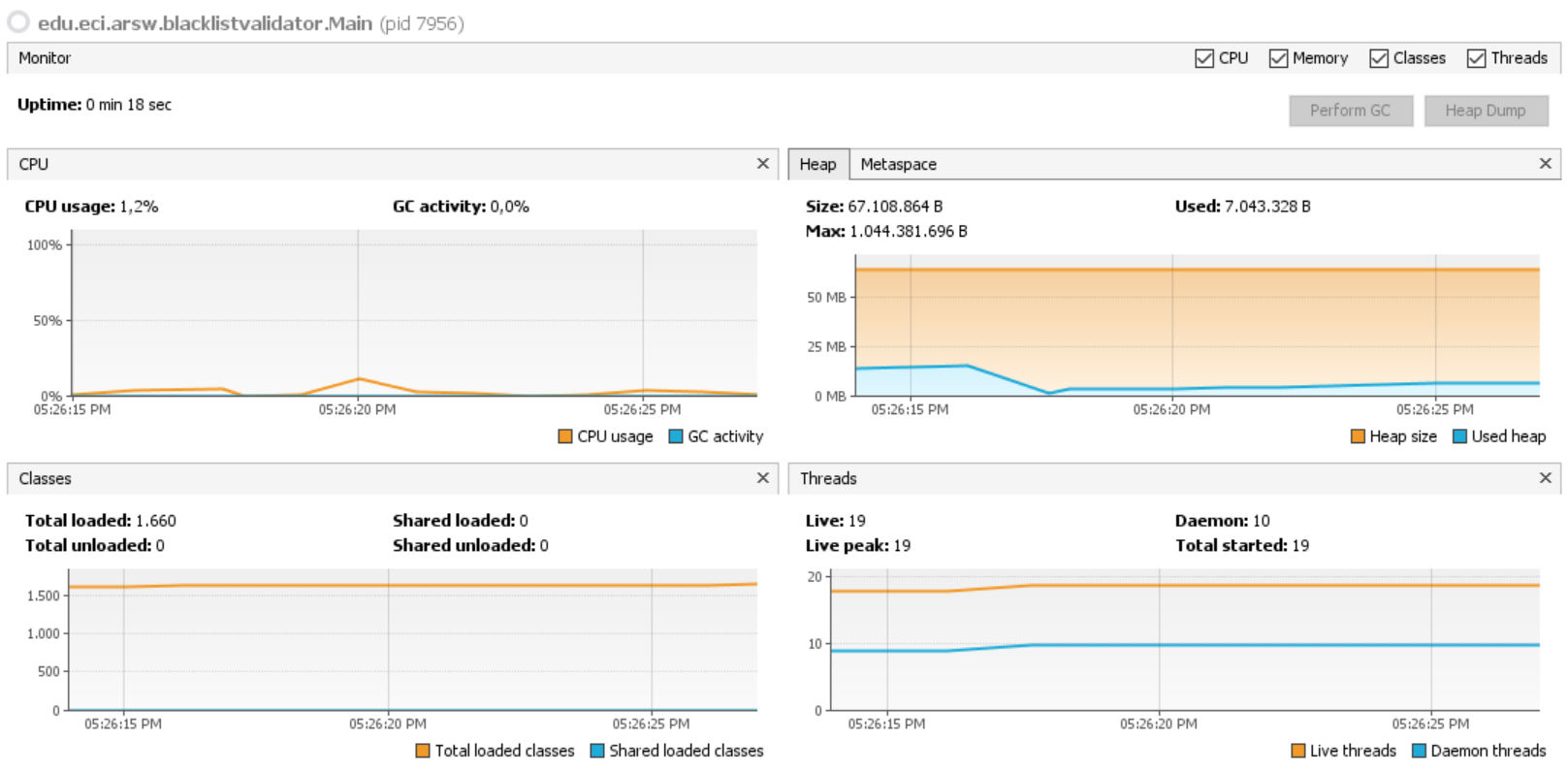
Task: Close the Threads panel
Action: tap(1546, 478)
